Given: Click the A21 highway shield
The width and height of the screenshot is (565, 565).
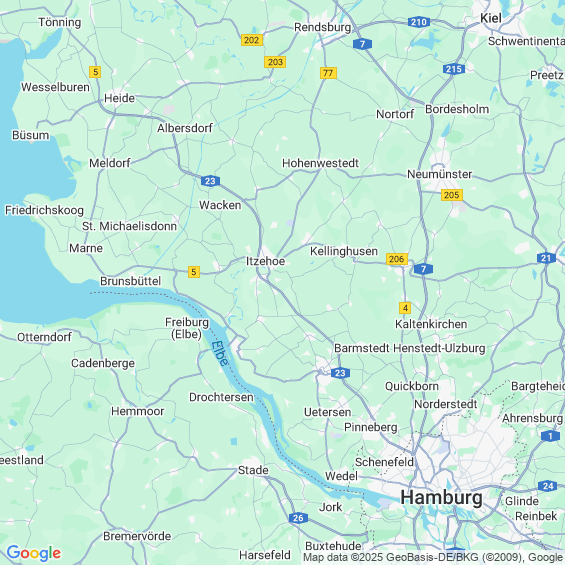Looking at the screenshot, I should [546, 258].
